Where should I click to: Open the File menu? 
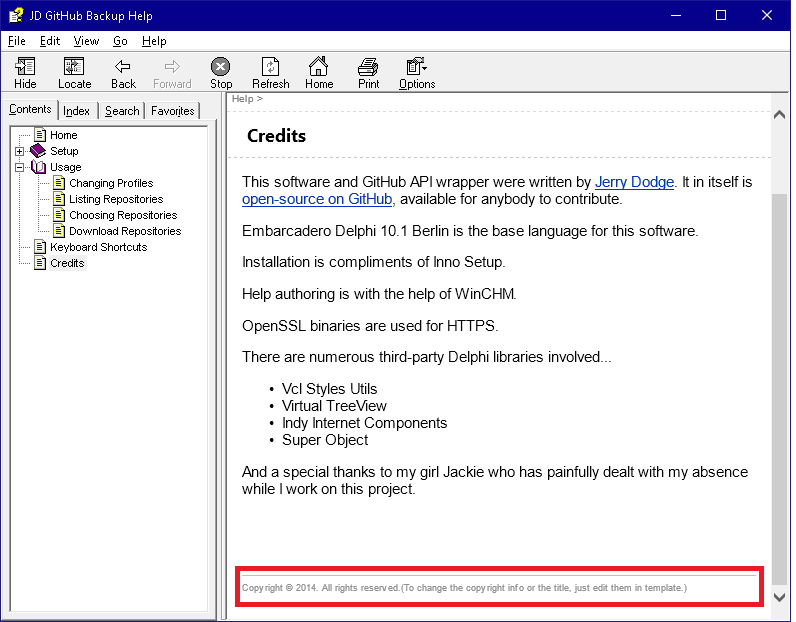(17, 41)
